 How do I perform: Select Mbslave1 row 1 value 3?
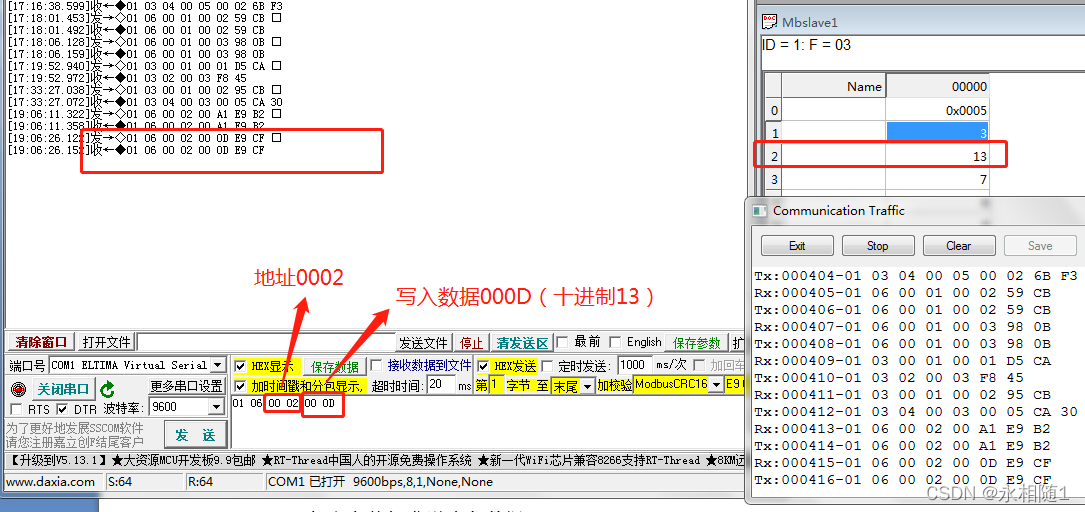click(x=937, y=133)
